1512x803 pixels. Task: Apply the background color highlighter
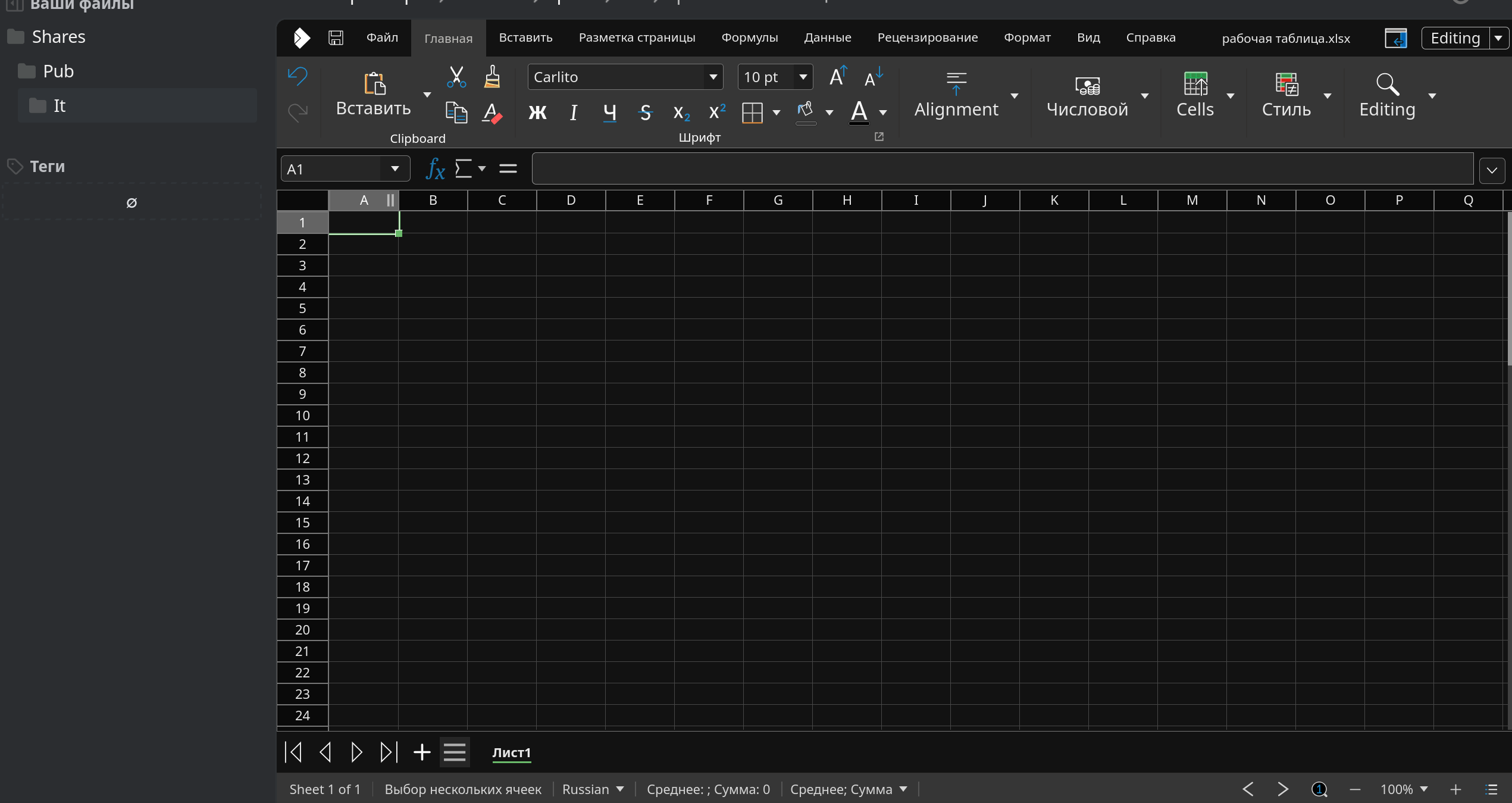tap(805, 112)
